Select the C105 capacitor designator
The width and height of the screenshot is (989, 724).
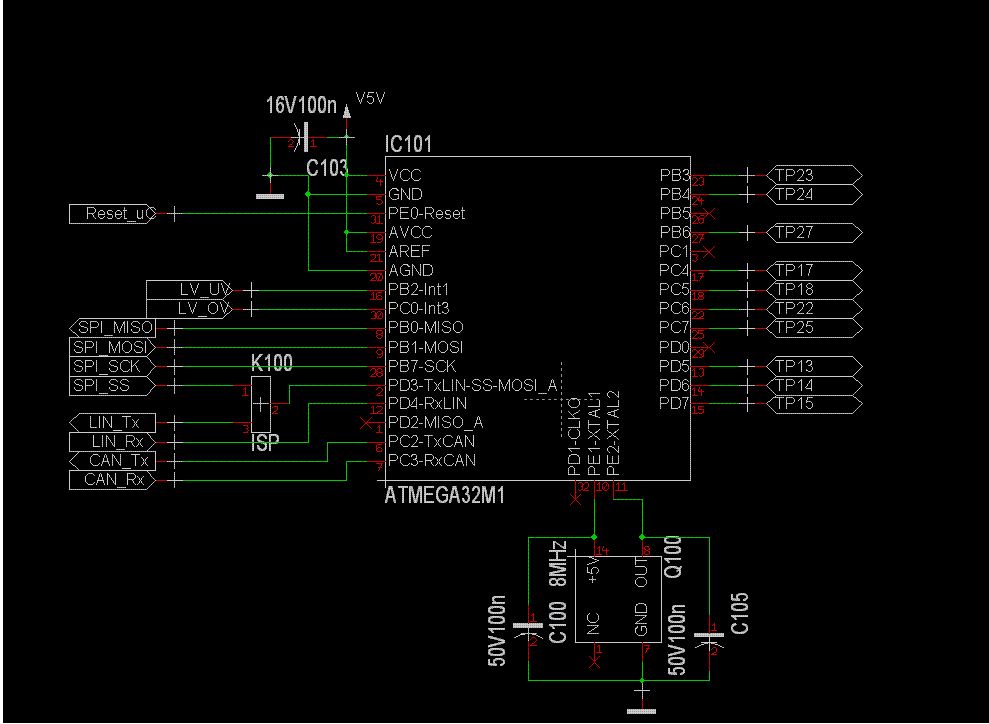739,614
